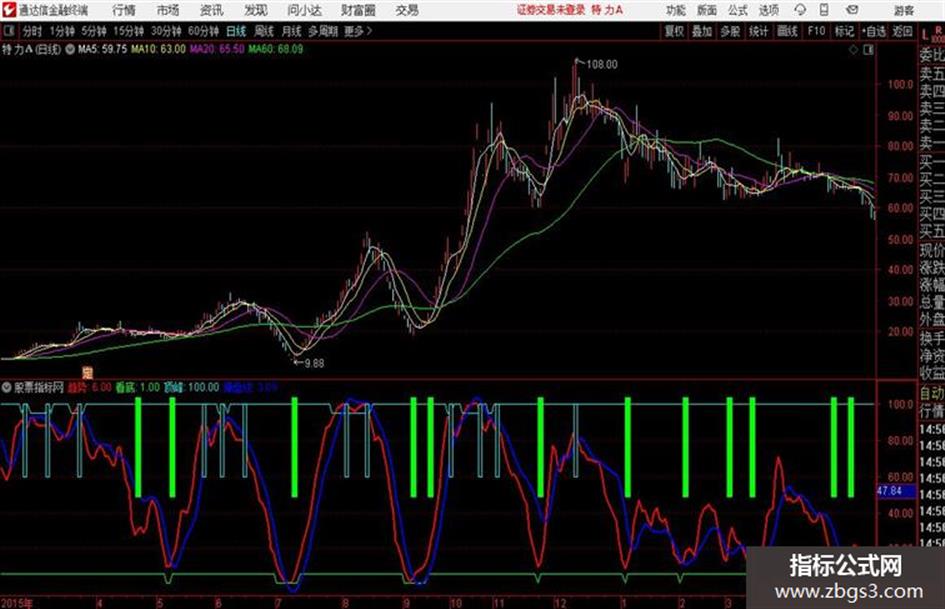Click the 统计 toolbar button
Viewport: 945px width, 609px height.
tap(758, 31)
